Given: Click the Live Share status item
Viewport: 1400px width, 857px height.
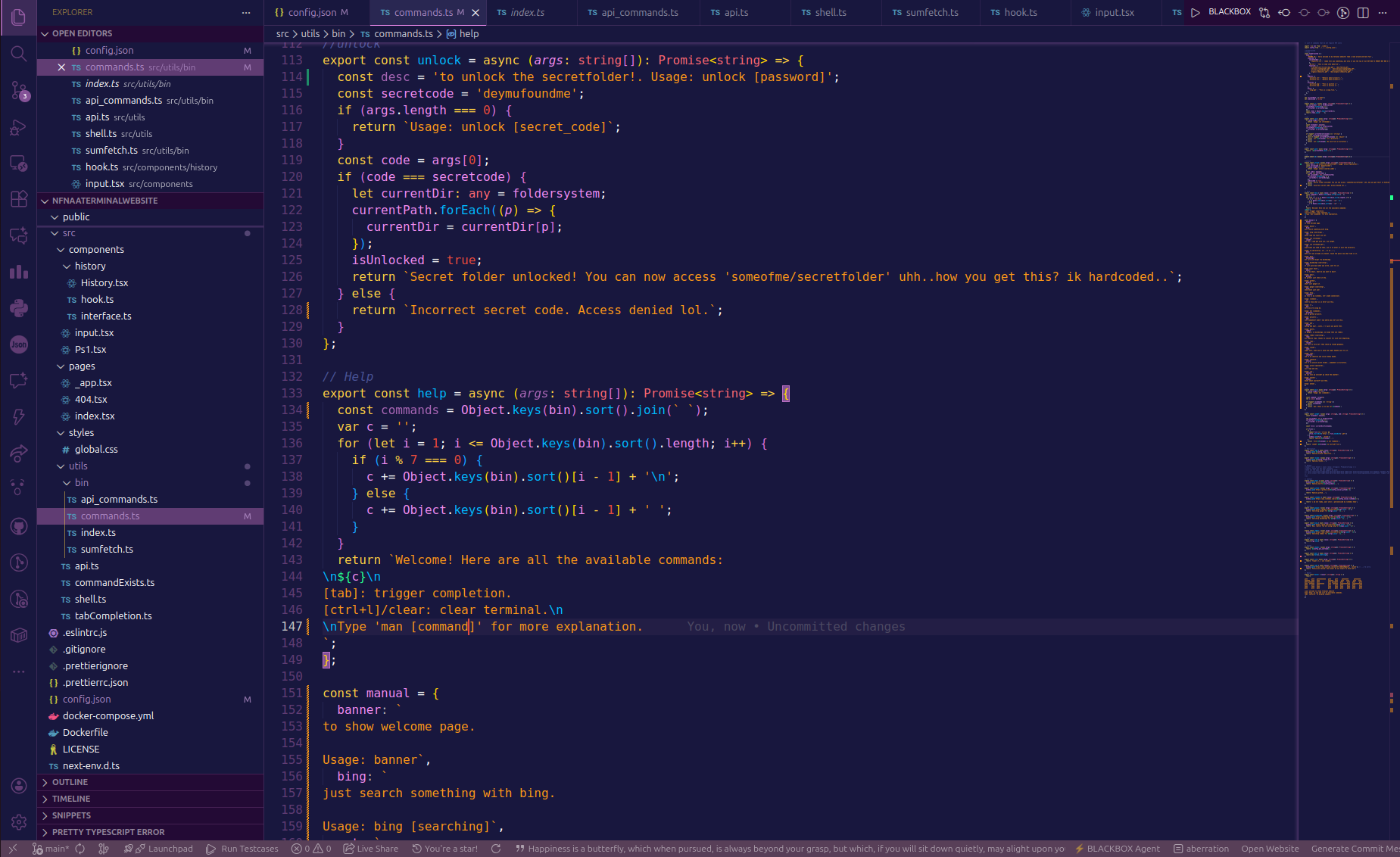Looking at the screenshot, I should point(371,849).
